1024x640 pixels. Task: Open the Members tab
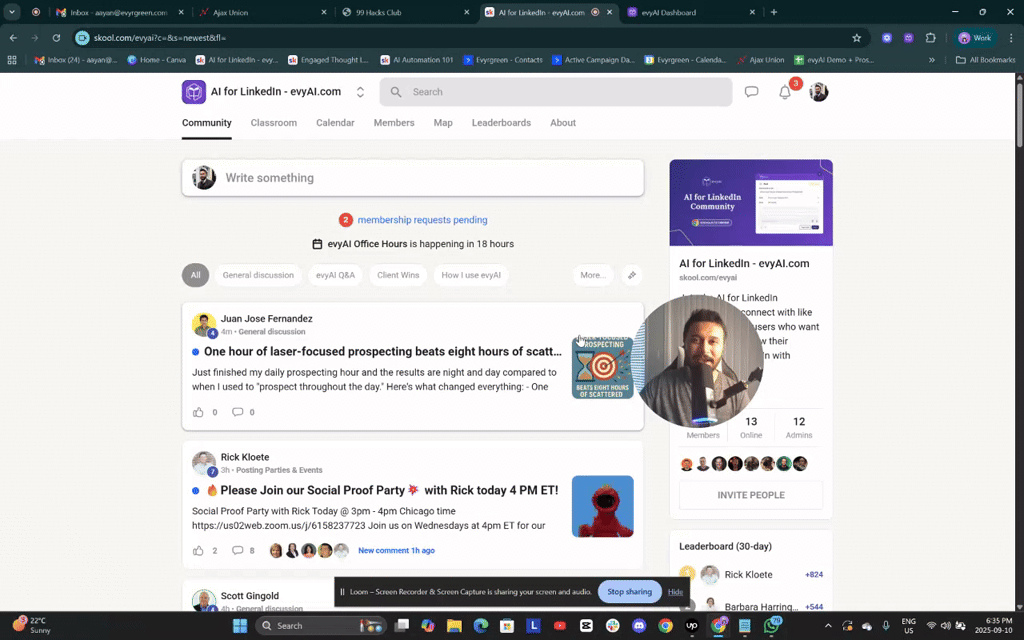pyautogui.click(x=394, y=123)
